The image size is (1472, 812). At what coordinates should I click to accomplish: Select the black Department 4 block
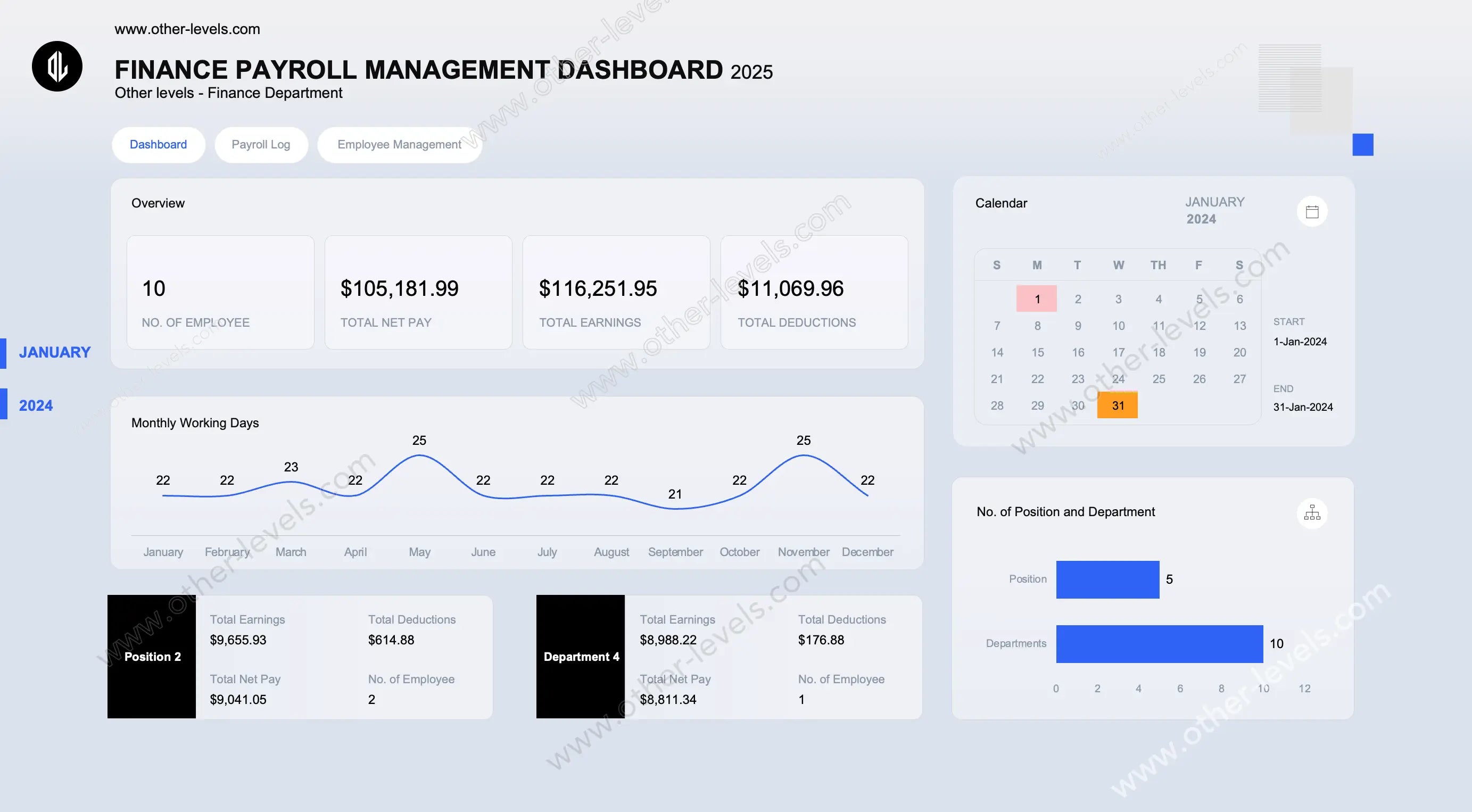coord(581,656)
